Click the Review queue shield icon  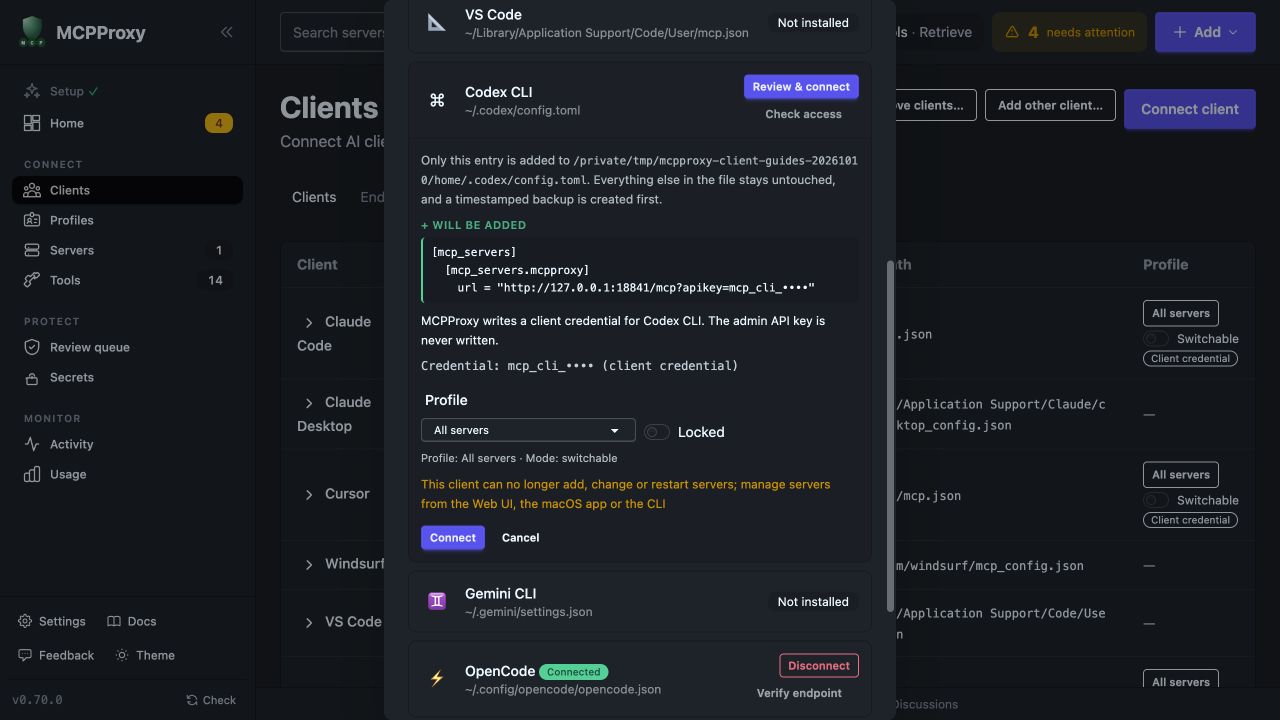click(32, 347)
